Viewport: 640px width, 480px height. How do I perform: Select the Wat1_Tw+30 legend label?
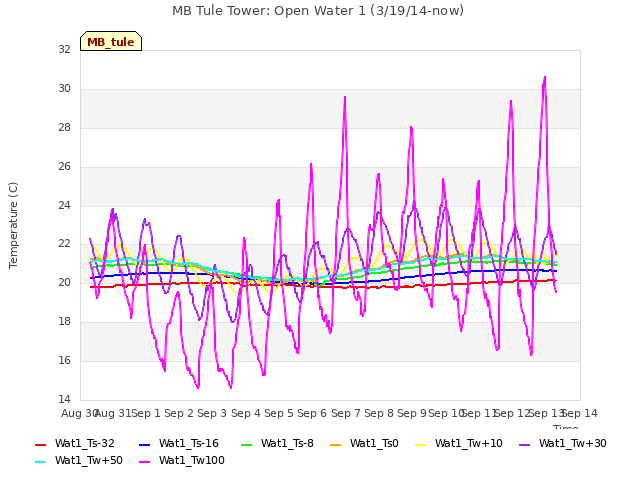pyautogui.click(x=573, y=443)
